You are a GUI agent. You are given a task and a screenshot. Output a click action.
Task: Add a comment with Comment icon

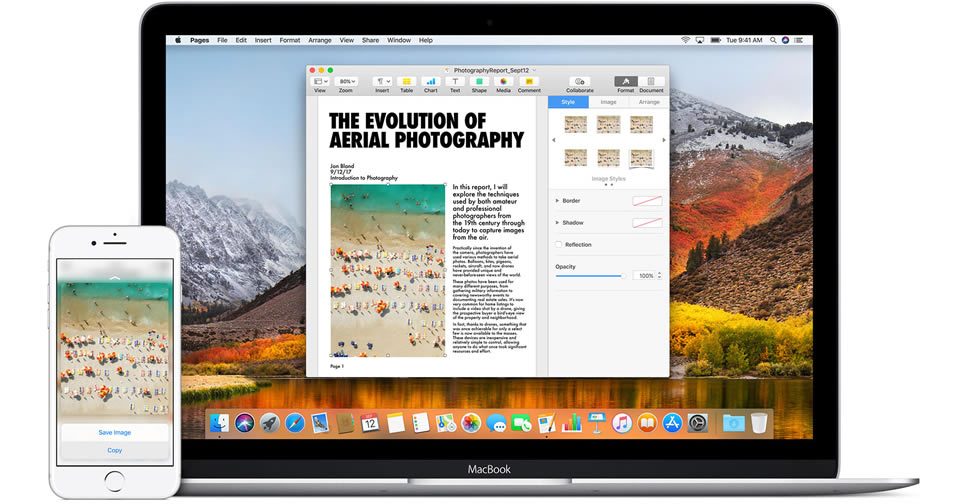[528, 82]
